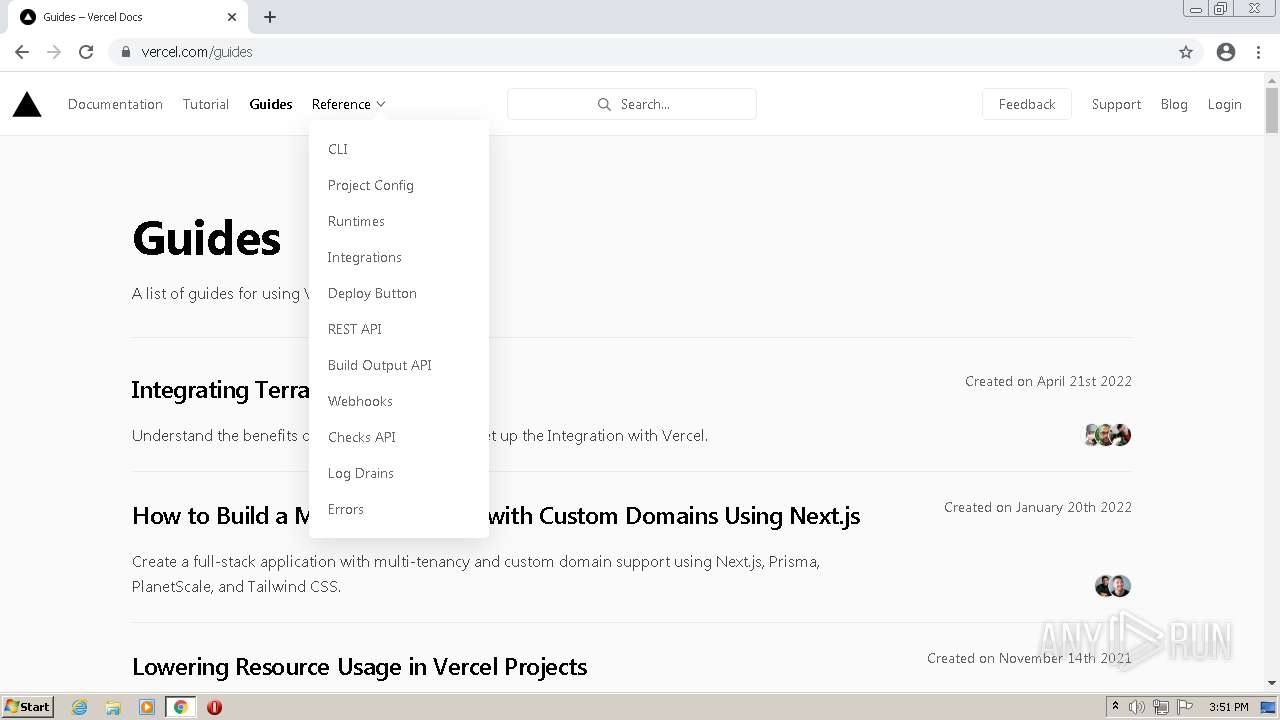Open the Chrome profile avatar icon

1226,52
